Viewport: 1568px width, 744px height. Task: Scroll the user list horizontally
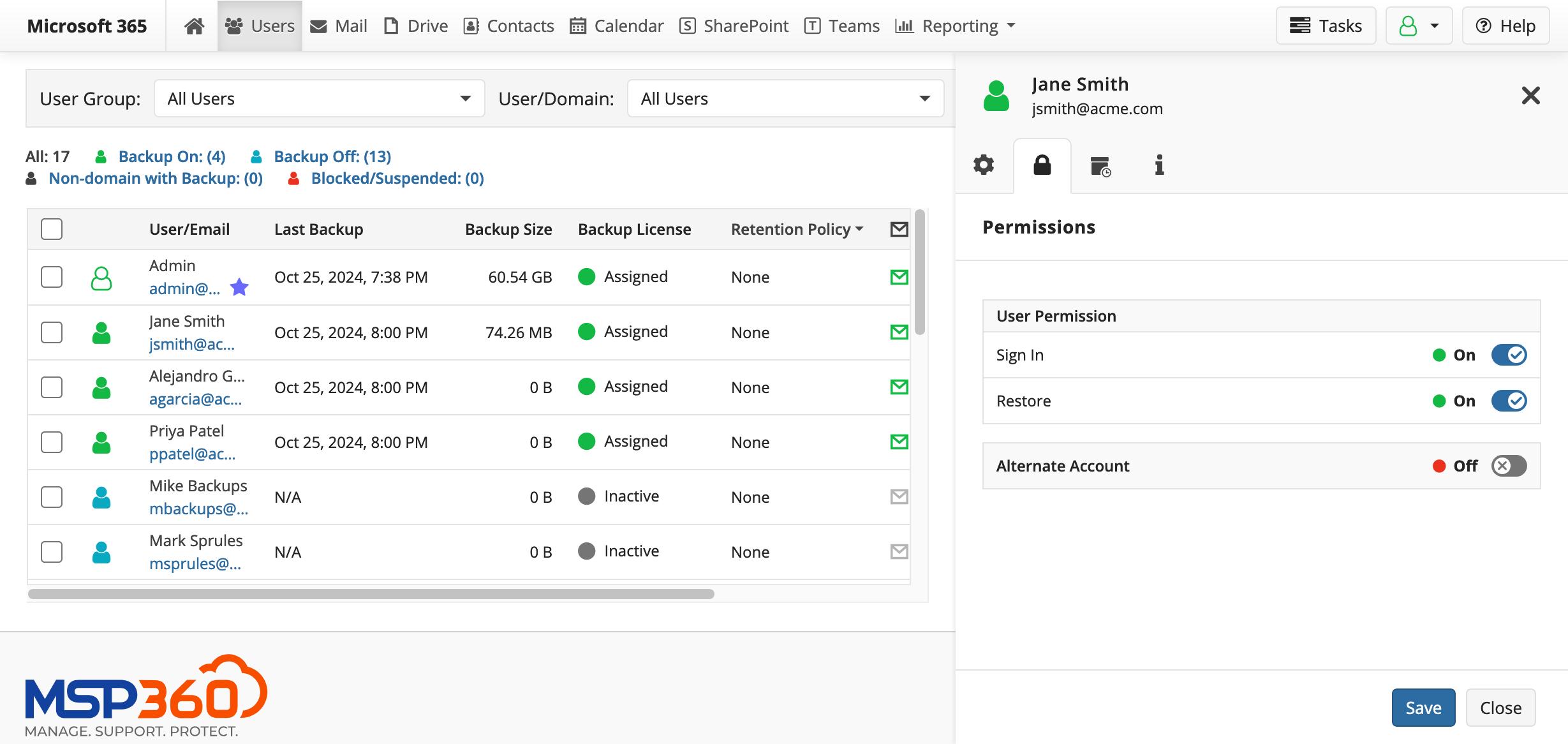click(371, 594)
